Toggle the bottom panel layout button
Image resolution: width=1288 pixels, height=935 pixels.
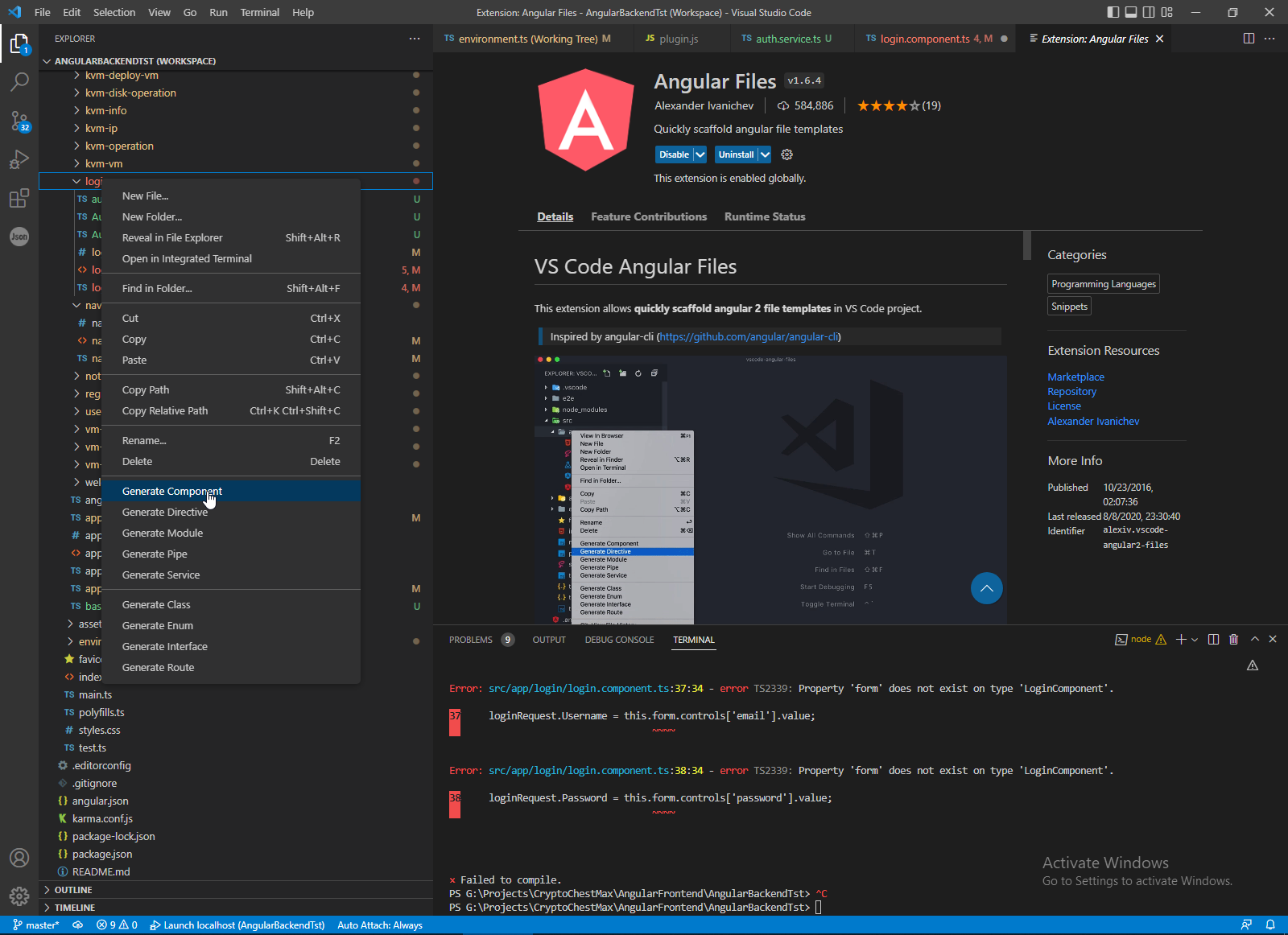click(1131, 12)
